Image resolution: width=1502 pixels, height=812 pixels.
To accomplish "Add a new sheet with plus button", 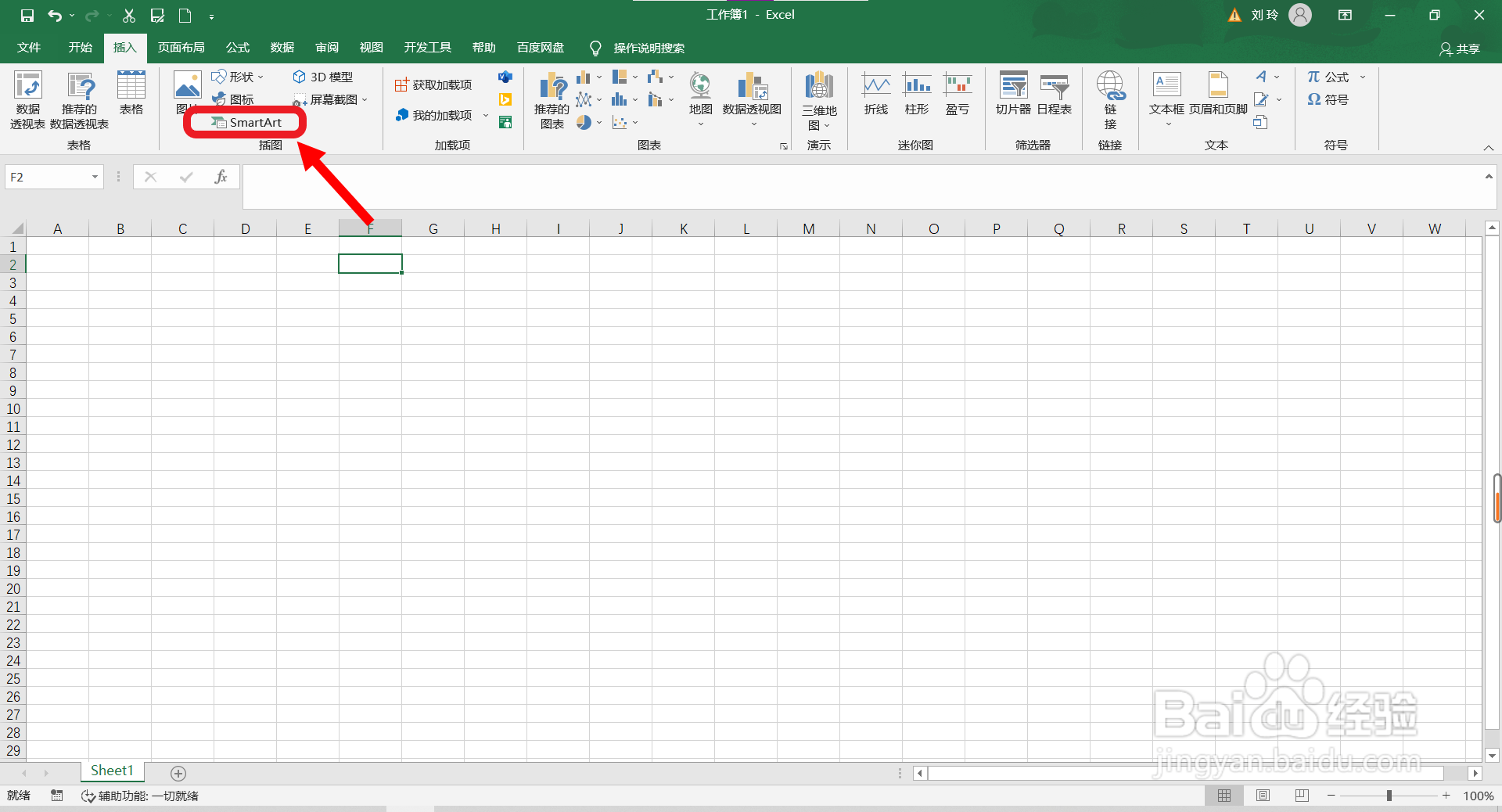I will click(178, 773).
